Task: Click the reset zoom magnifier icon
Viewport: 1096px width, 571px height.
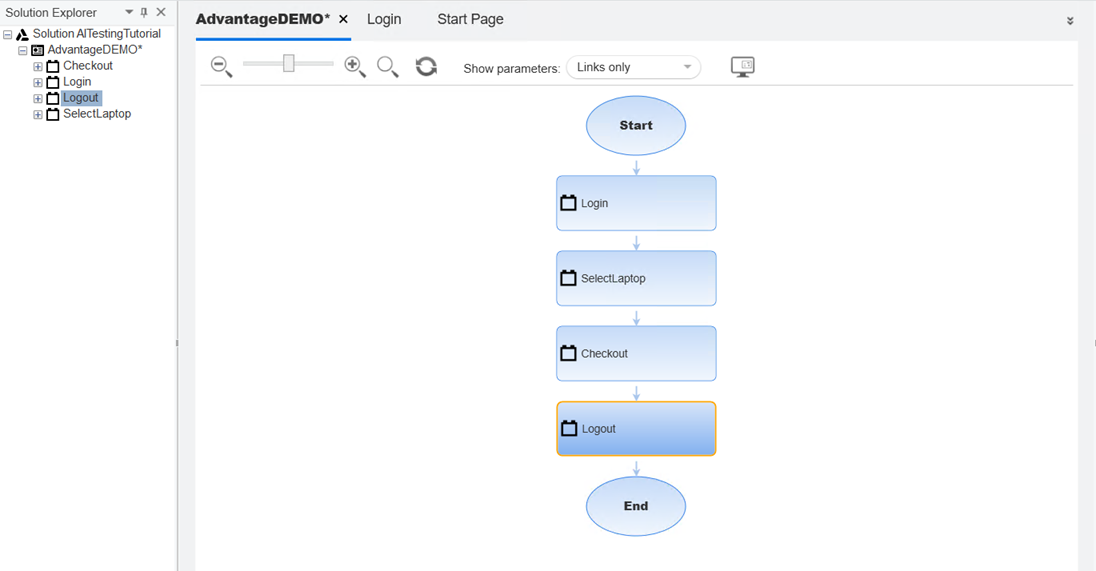Action: [x=387, y=67]
